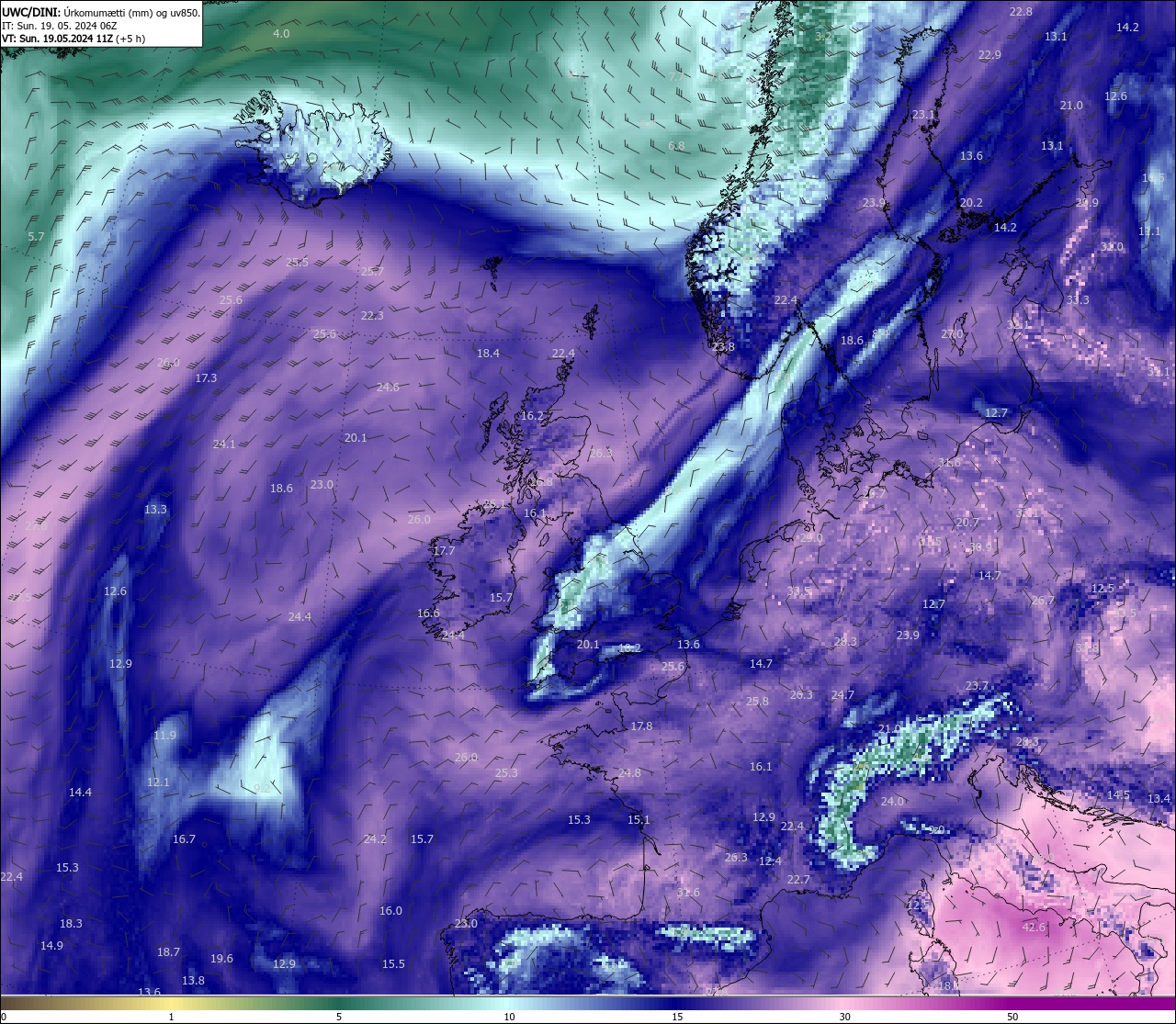Click the color scale label 50
1176x1024 pixels.
pos(1012,1017)
